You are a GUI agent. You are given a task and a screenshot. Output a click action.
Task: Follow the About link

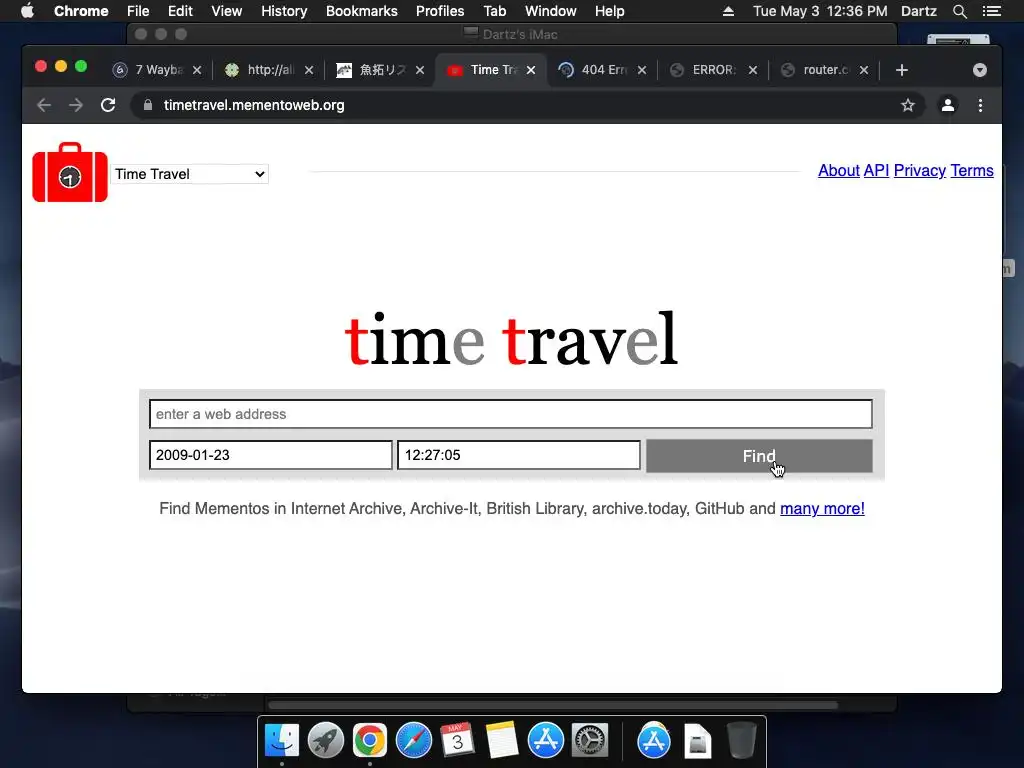tap(839, 170)
